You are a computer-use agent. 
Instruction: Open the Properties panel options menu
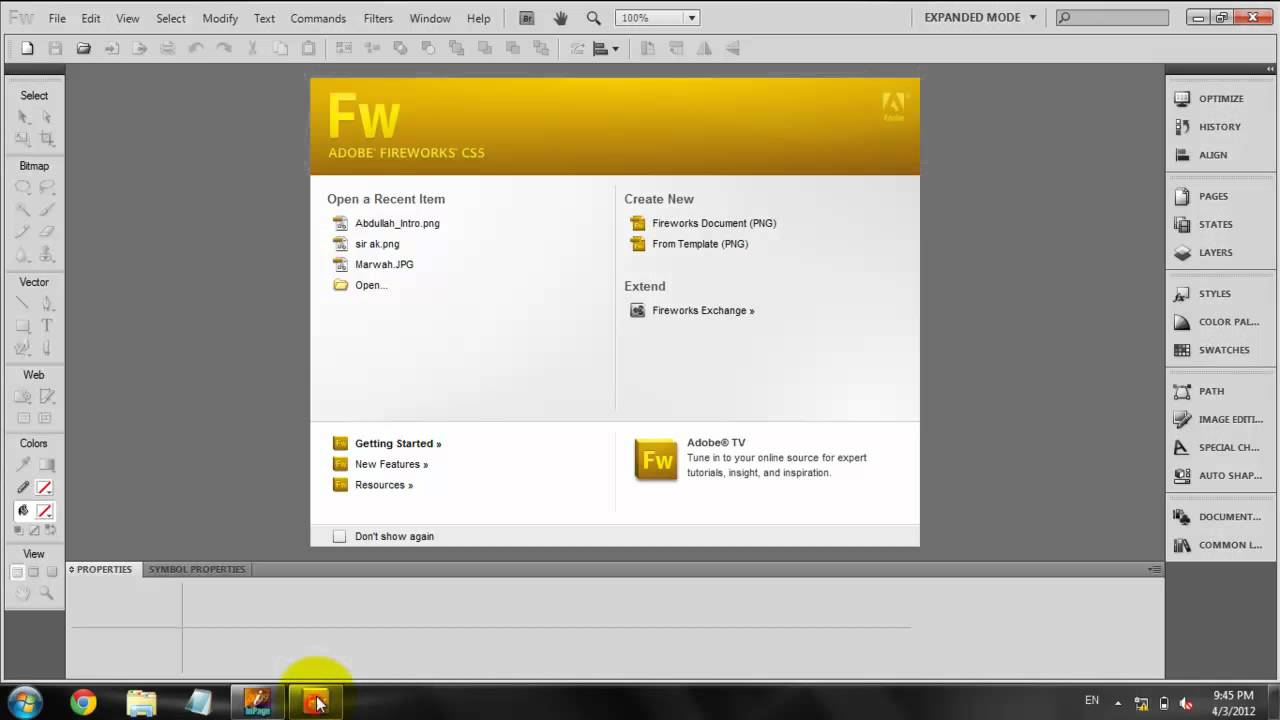tap(1155, 569)
